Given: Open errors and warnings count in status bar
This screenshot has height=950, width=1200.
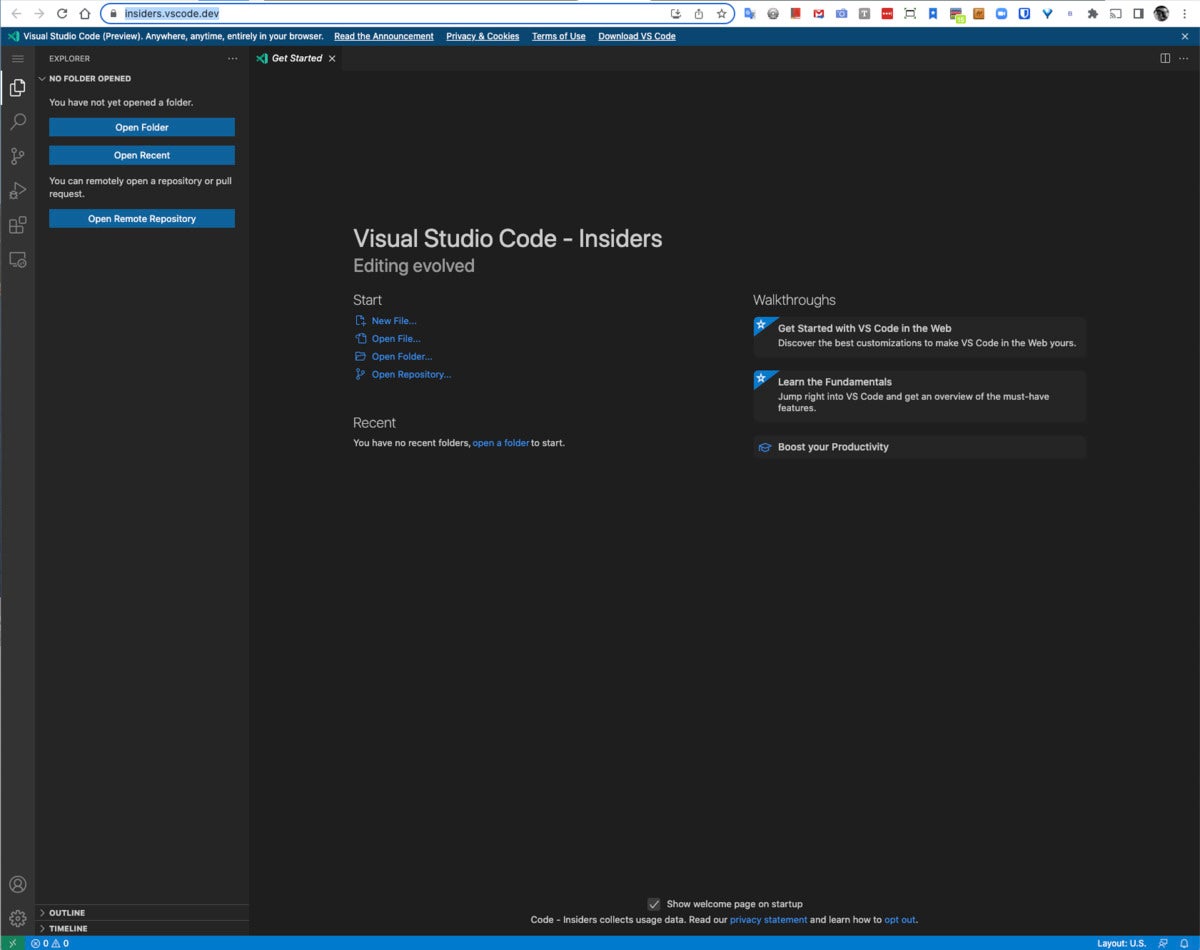Looking at the screenshot, I should point(50,943).
